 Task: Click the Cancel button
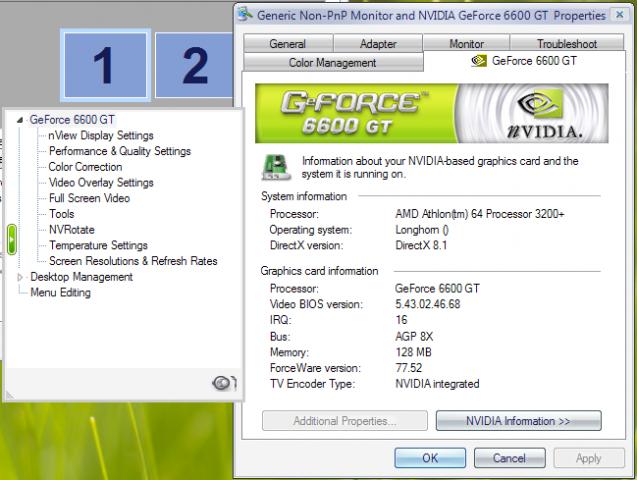(509, 458)
